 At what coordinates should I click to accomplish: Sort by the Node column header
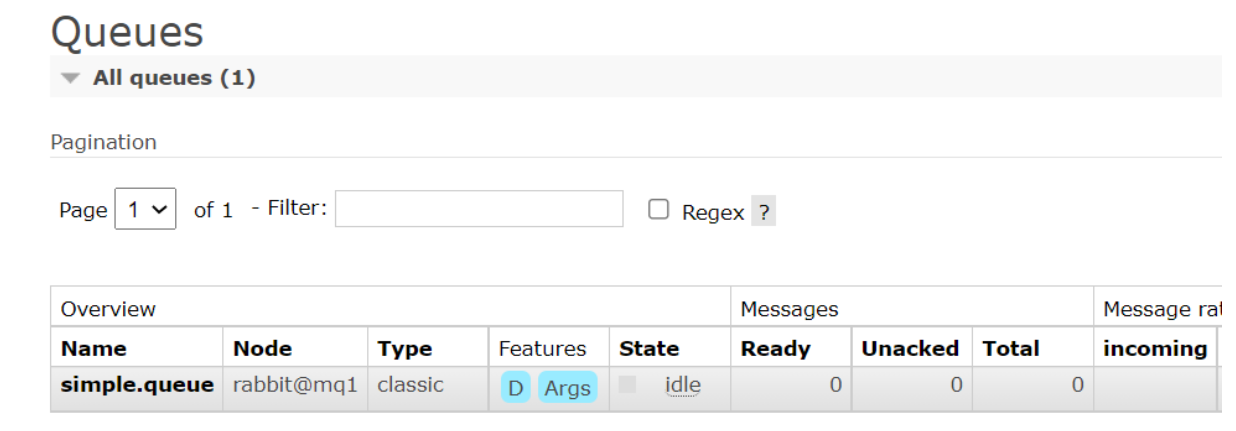(262, 349)
